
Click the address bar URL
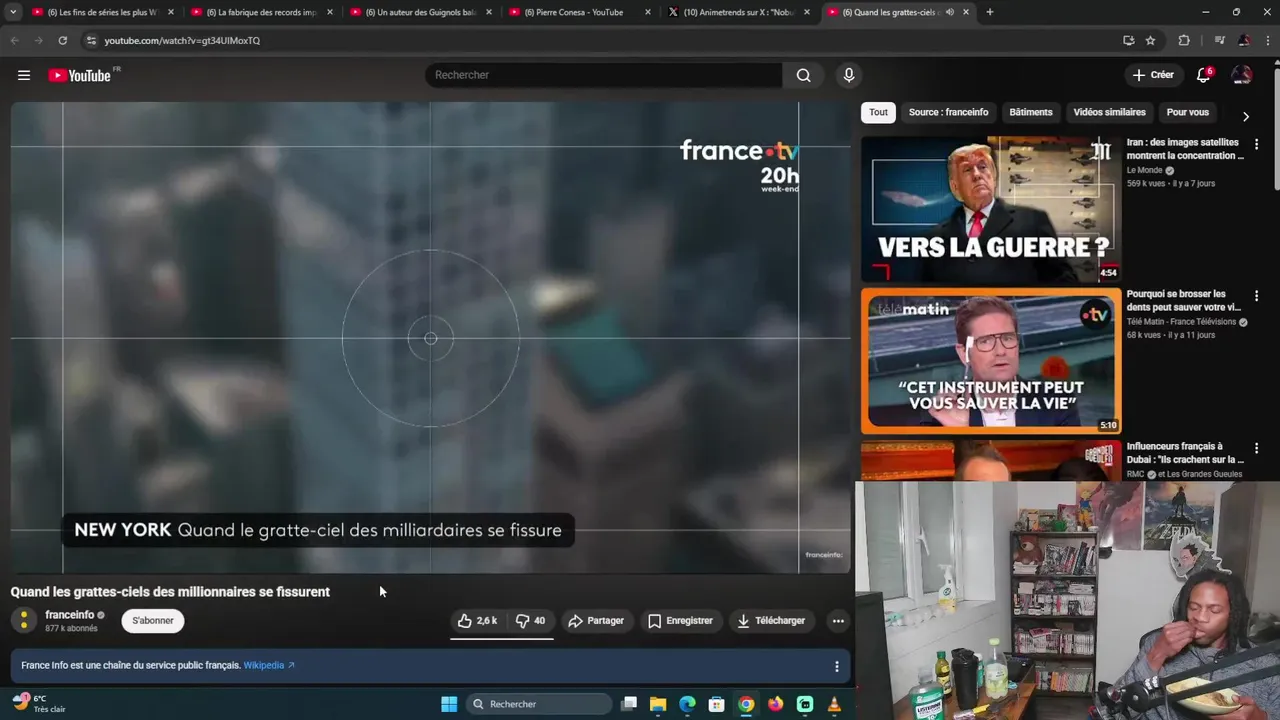tap(182, 41)
